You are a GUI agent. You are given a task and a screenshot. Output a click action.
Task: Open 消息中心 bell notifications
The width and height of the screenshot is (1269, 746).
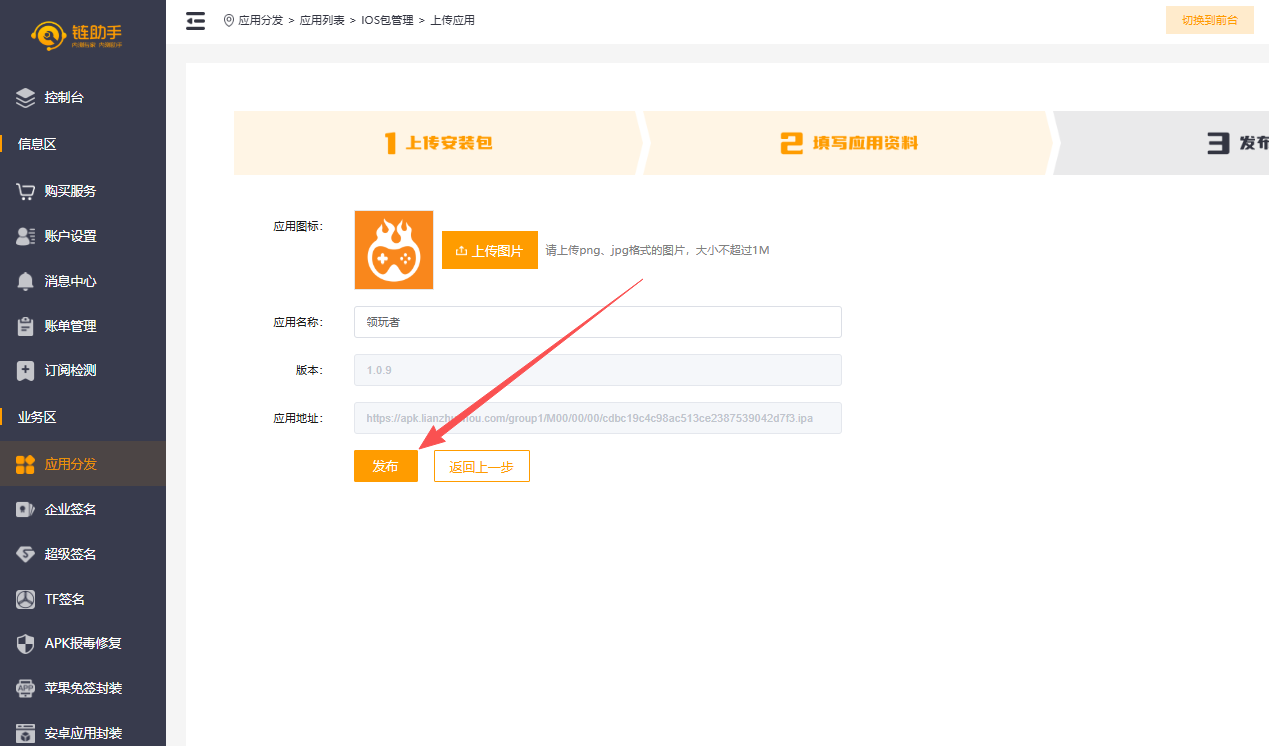pos(70,281)
